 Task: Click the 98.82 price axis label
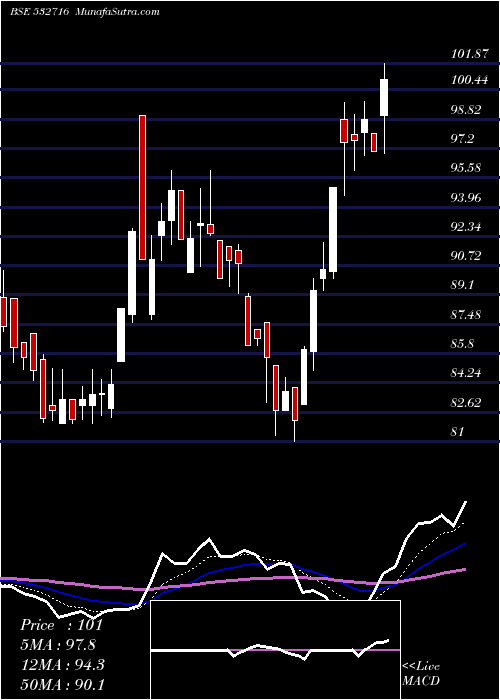pos(466,109)
